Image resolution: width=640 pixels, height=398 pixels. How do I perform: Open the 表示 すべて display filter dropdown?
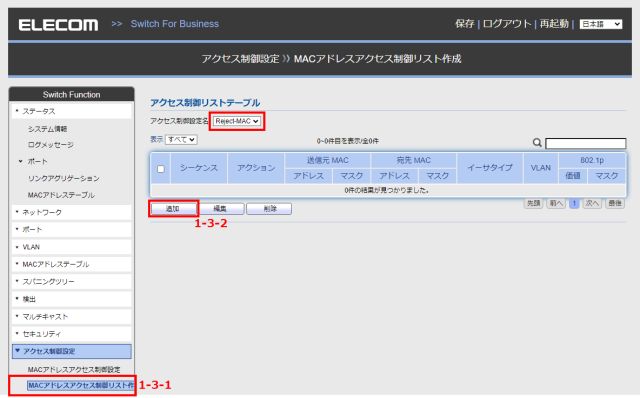pyautogui.click(x=181, y=140)
